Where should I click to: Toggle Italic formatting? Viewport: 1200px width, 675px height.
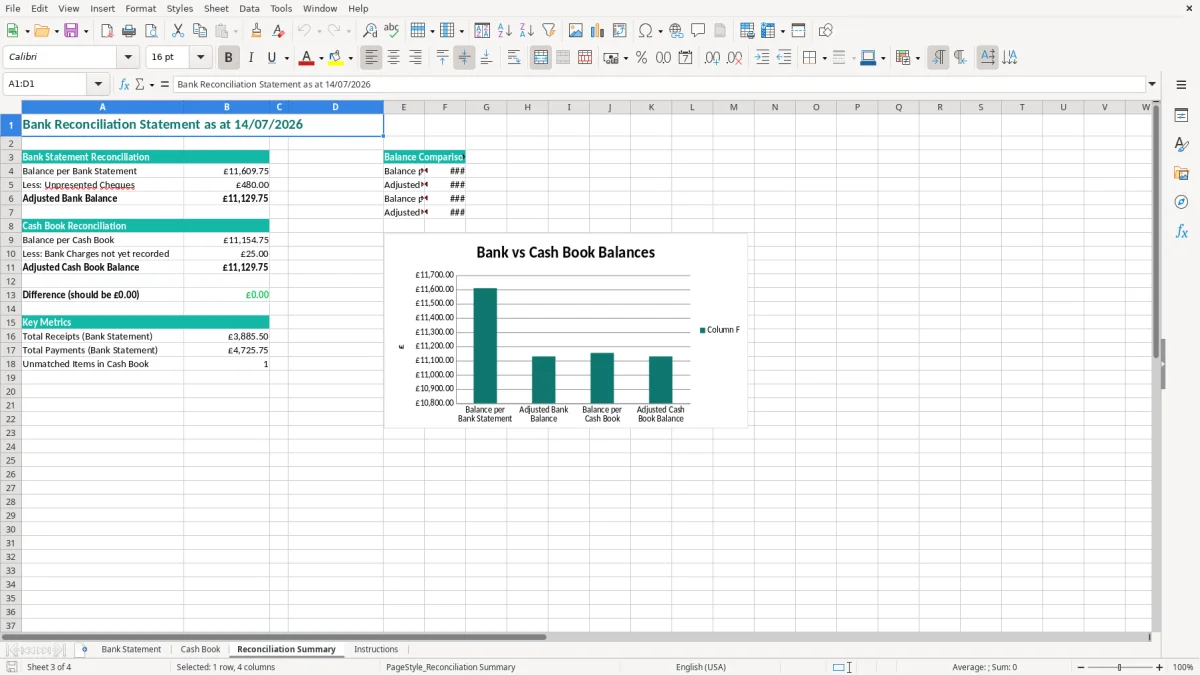pyautogui.click(x=251, y=58)
